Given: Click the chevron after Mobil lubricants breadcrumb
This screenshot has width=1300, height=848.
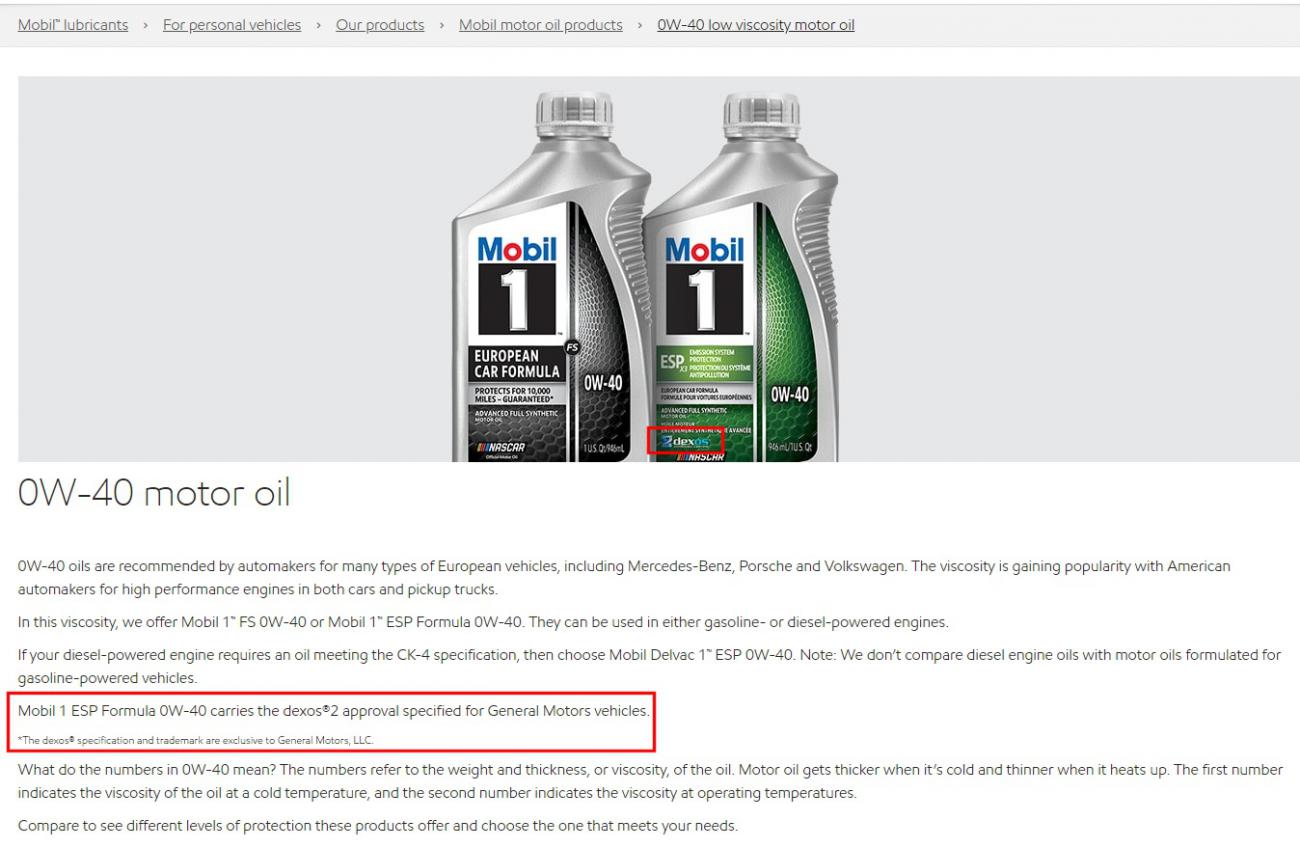Looking at the screenshot, I should 146,25.
